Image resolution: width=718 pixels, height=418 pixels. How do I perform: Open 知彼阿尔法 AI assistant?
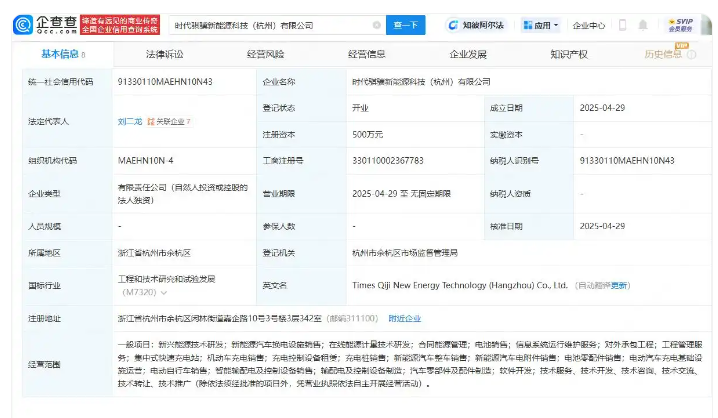coord(475,25)
